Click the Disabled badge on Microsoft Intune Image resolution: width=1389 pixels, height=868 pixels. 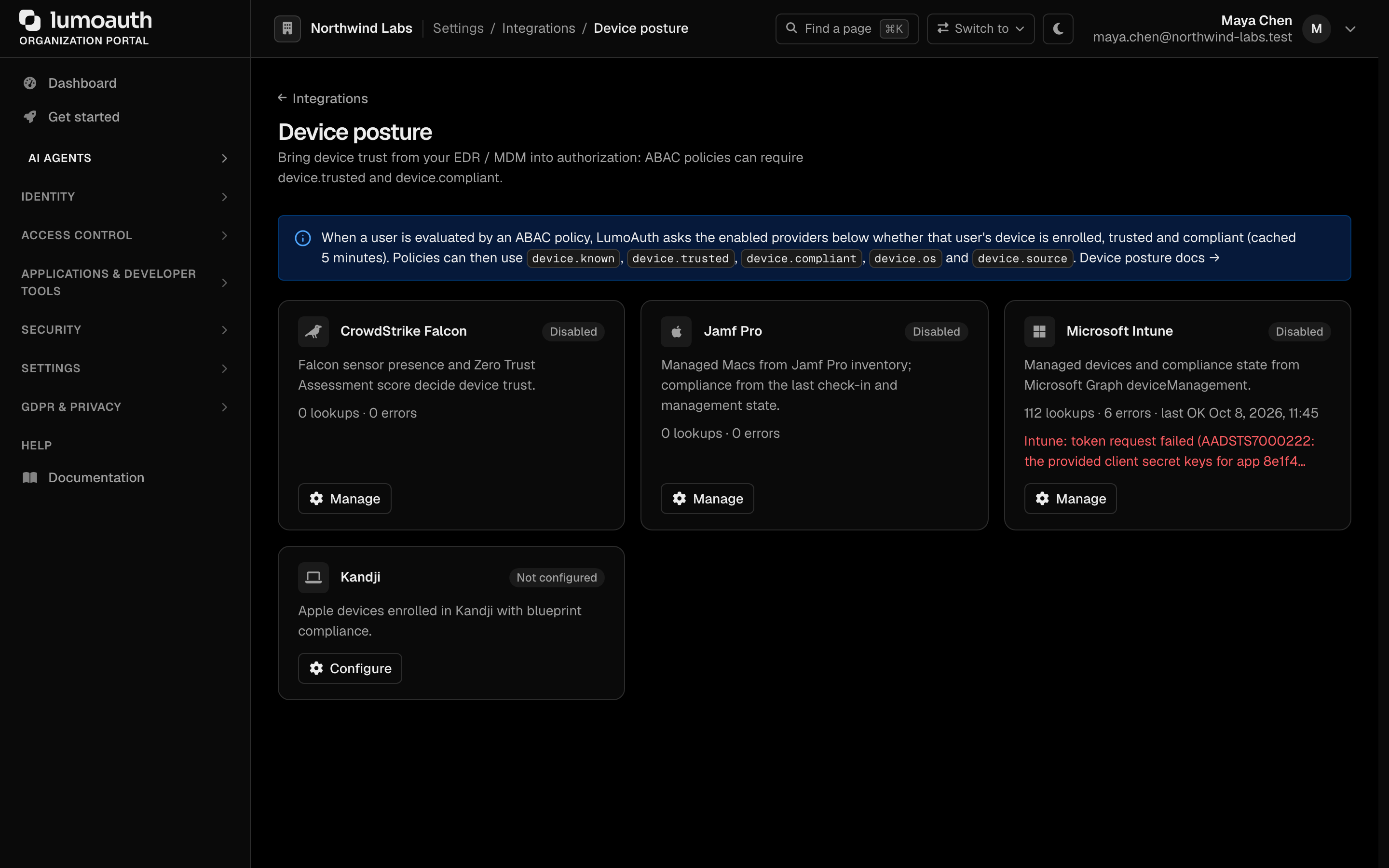pyautogui.click(x=1299, y=331)
